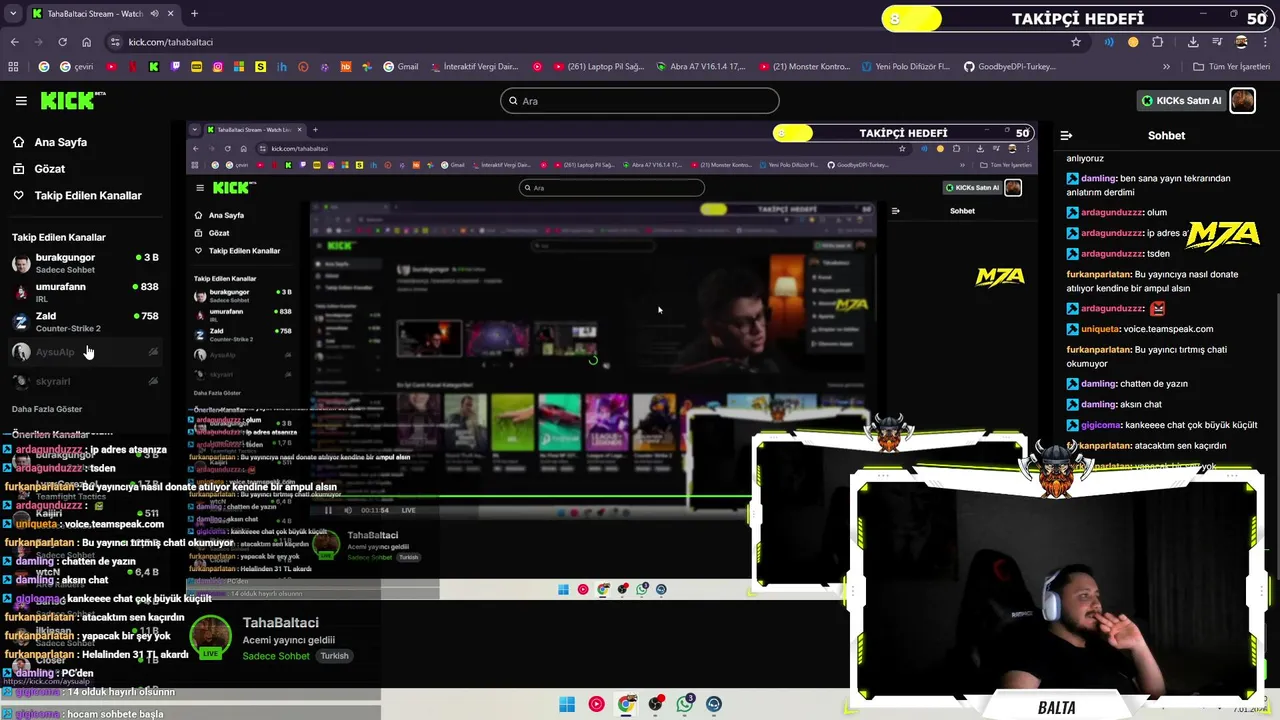
Task: Open WhatsApp from the taskbar
Action: point(685,704)
